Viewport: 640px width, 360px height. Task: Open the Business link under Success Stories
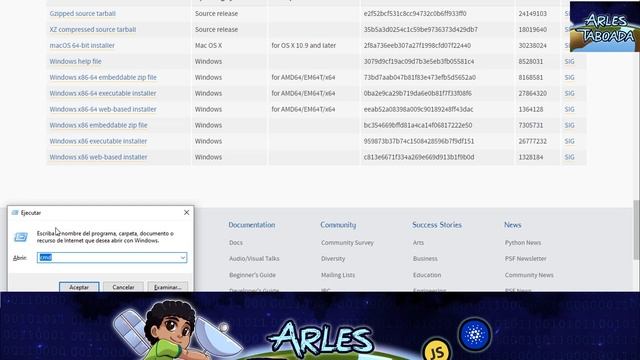click(425, 258)
